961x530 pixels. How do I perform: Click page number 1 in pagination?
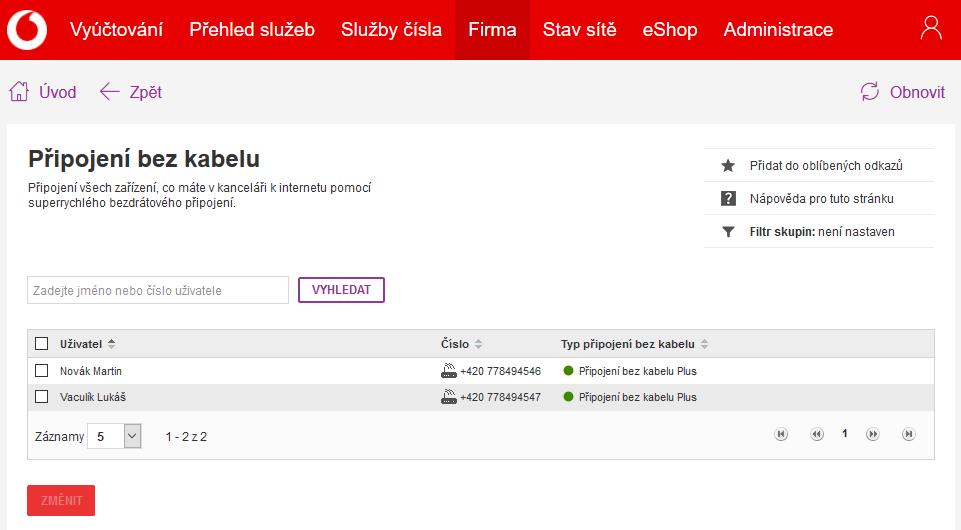point(845,433)
